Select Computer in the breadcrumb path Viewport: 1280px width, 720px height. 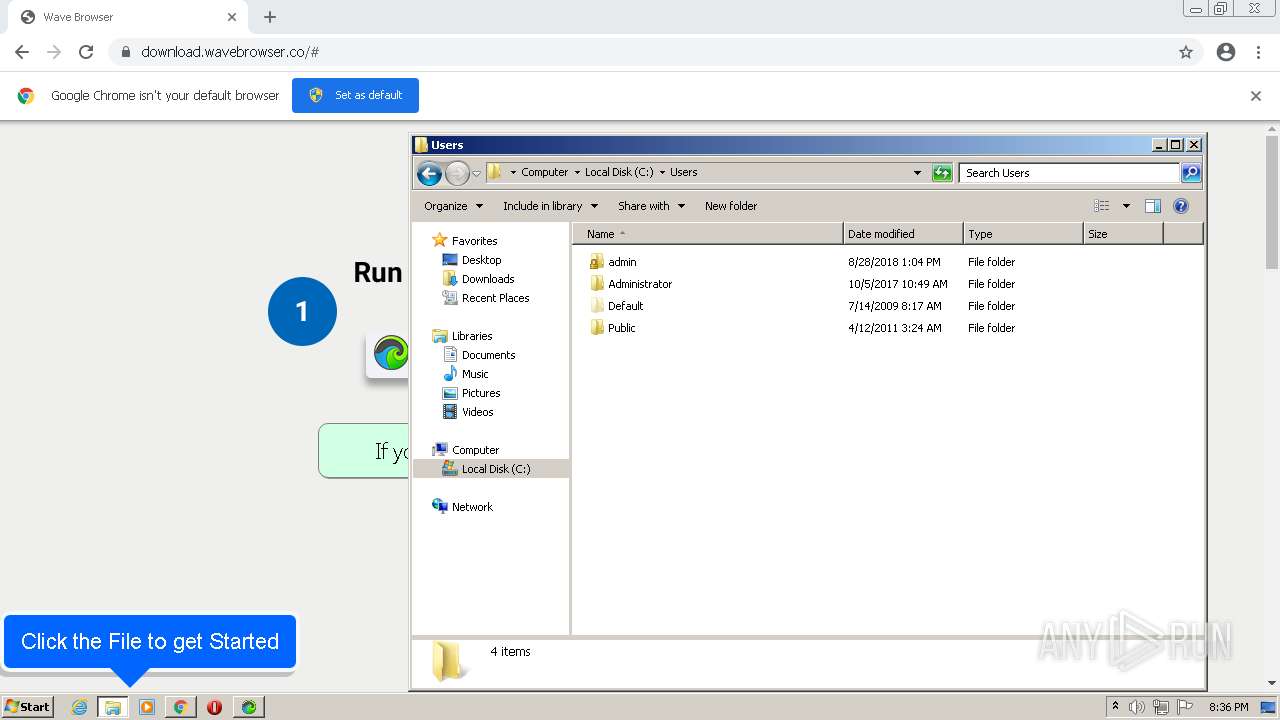544,172
